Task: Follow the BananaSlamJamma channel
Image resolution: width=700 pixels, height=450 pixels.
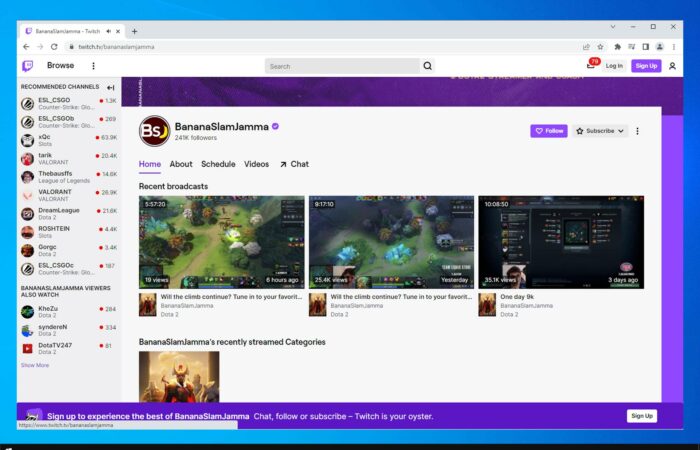Action: (549, 131)
